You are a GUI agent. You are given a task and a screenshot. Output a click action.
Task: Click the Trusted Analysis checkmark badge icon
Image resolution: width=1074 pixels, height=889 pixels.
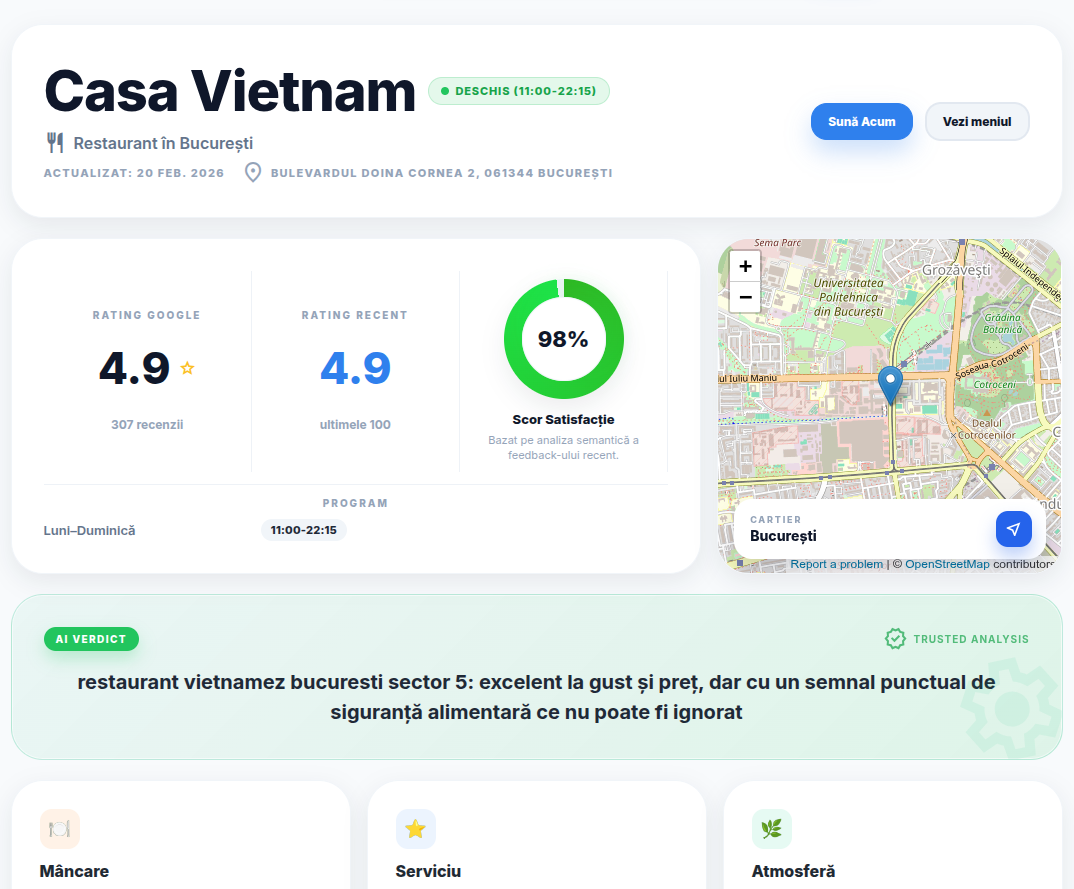[x=895, y=639]
